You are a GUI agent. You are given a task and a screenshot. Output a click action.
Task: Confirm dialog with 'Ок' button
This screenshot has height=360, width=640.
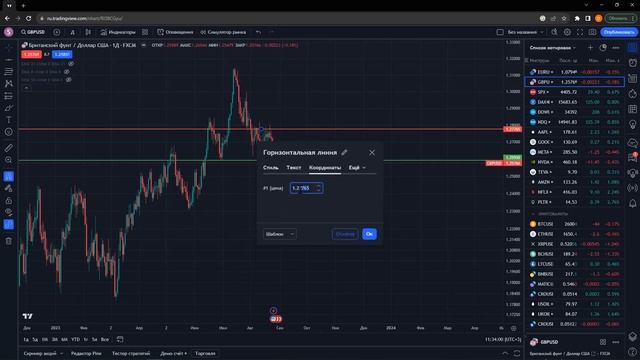point(369,234)
